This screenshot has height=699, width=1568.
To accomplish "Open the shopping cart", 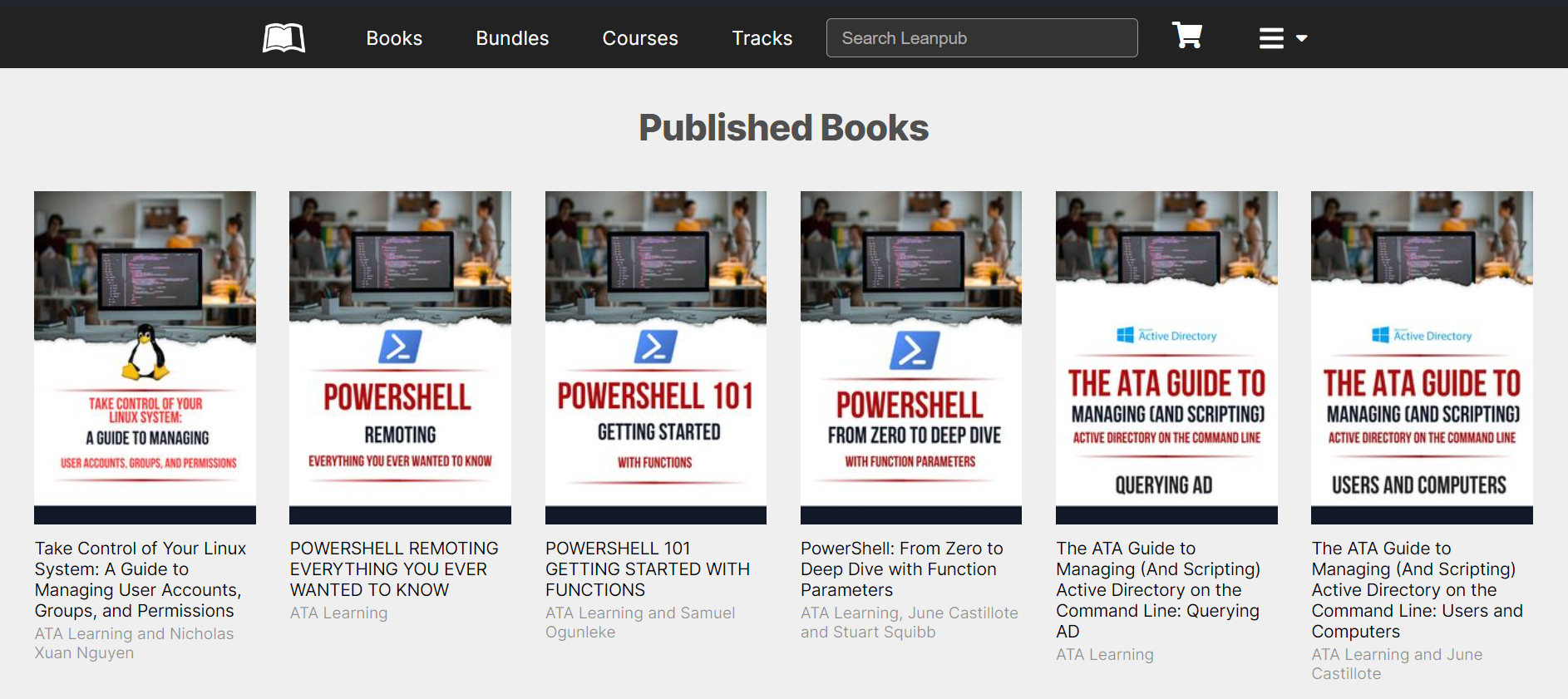I will (1187, 36).
